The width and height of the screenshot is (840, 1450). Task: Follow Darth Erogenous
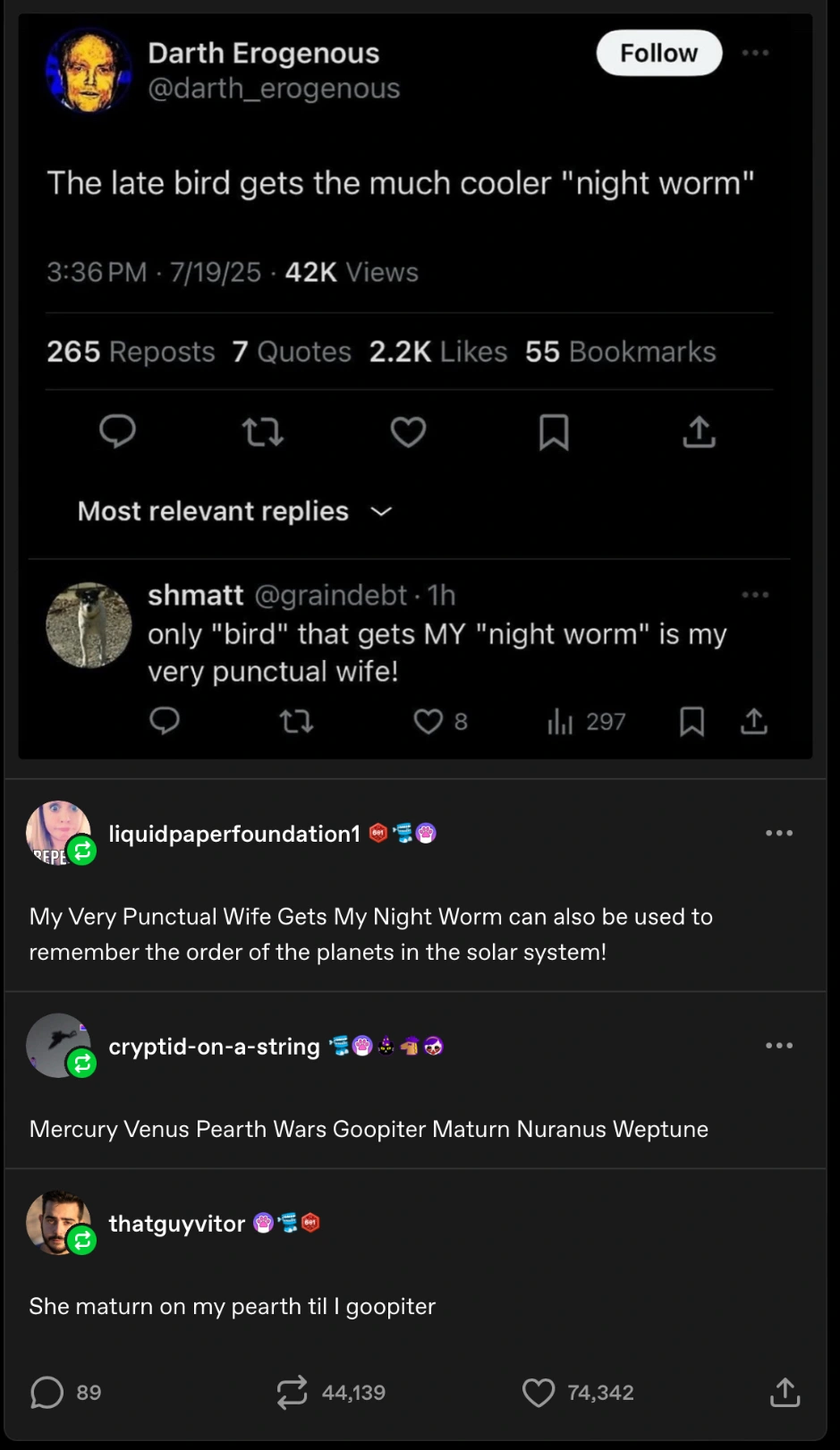click(x=658, y=53)
